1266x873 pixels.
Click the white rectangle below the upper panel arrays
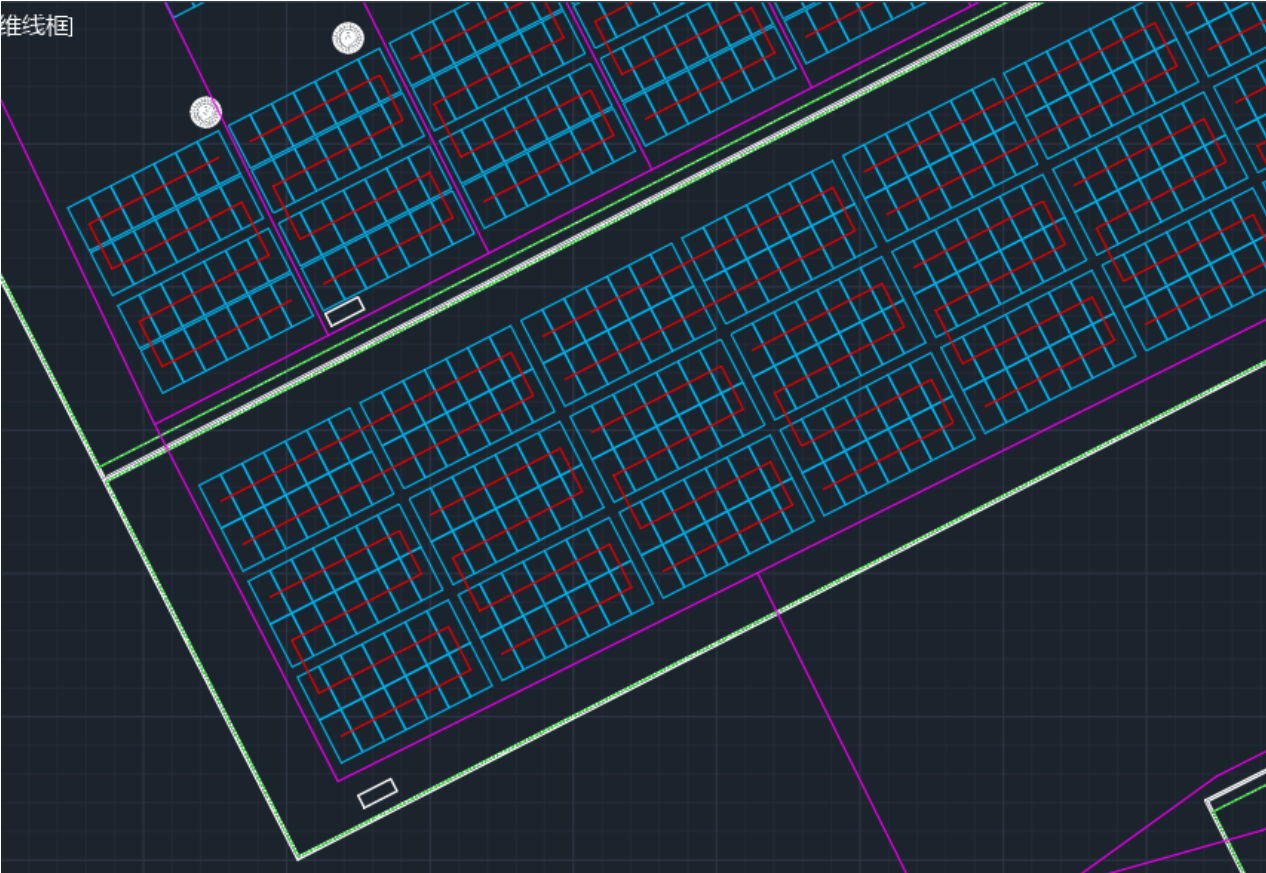tap(344, 311)
